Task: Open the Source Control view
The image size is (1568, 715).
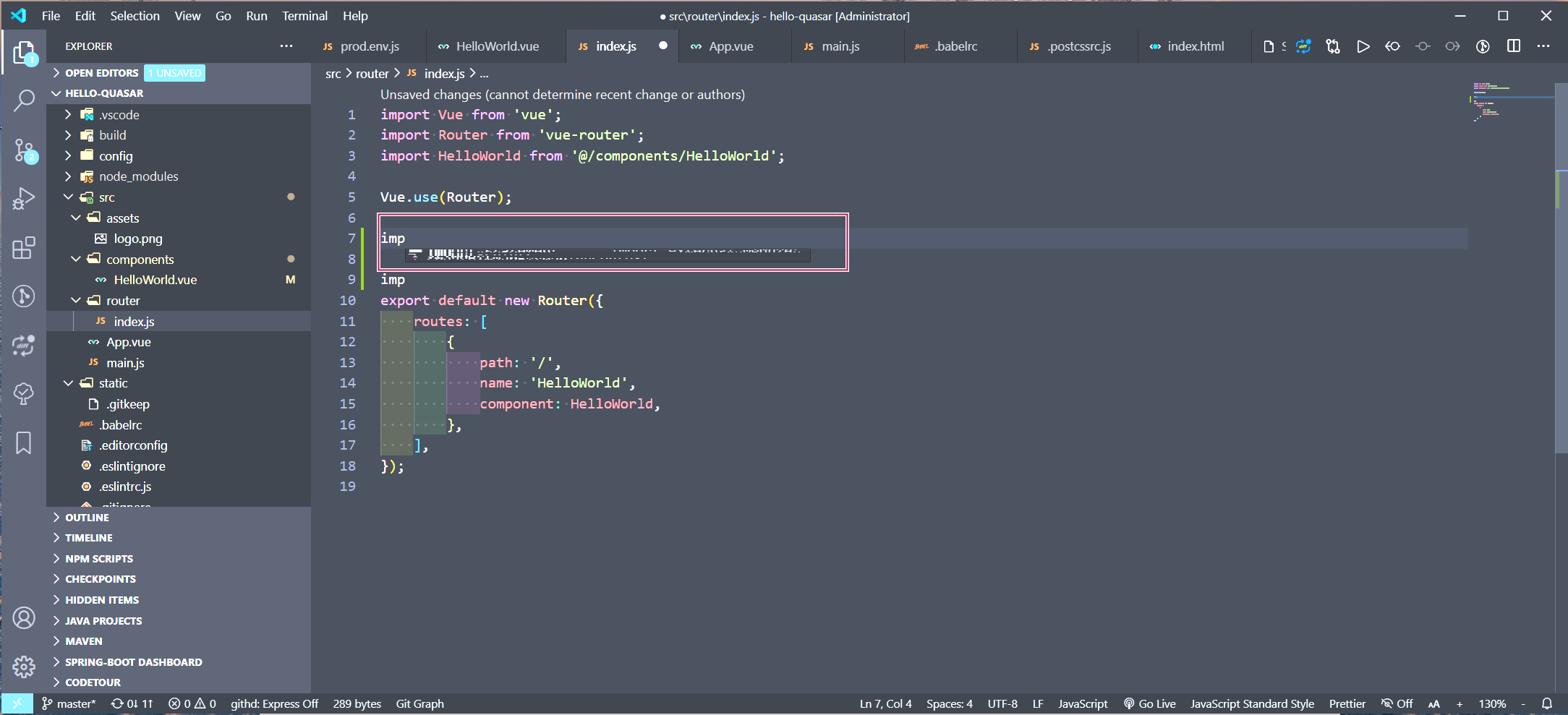Action: click(24, 150)
